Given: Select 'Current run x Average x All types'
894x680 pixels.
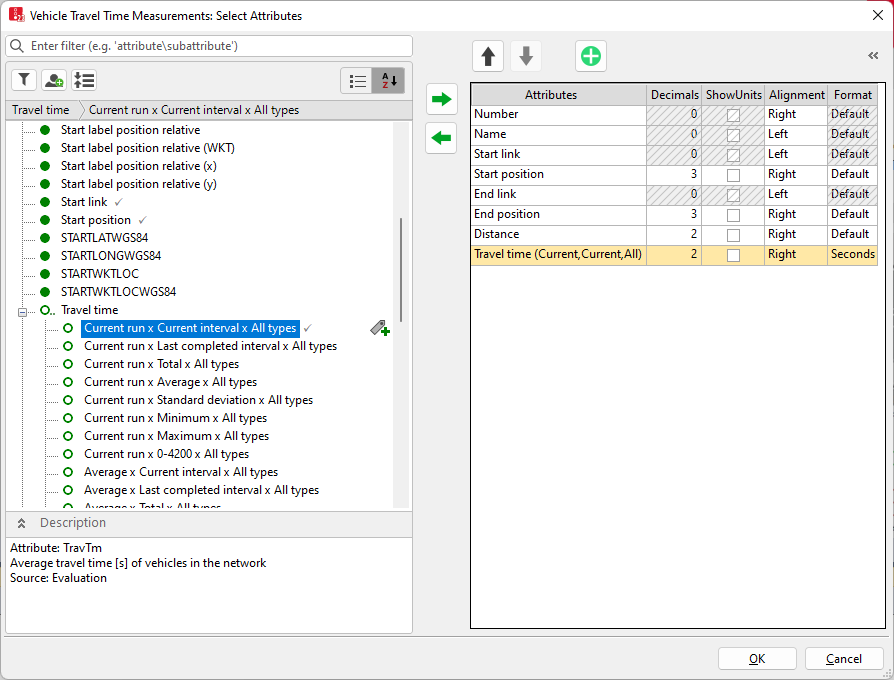Looking at the screenshot, I should coord(170,382).
